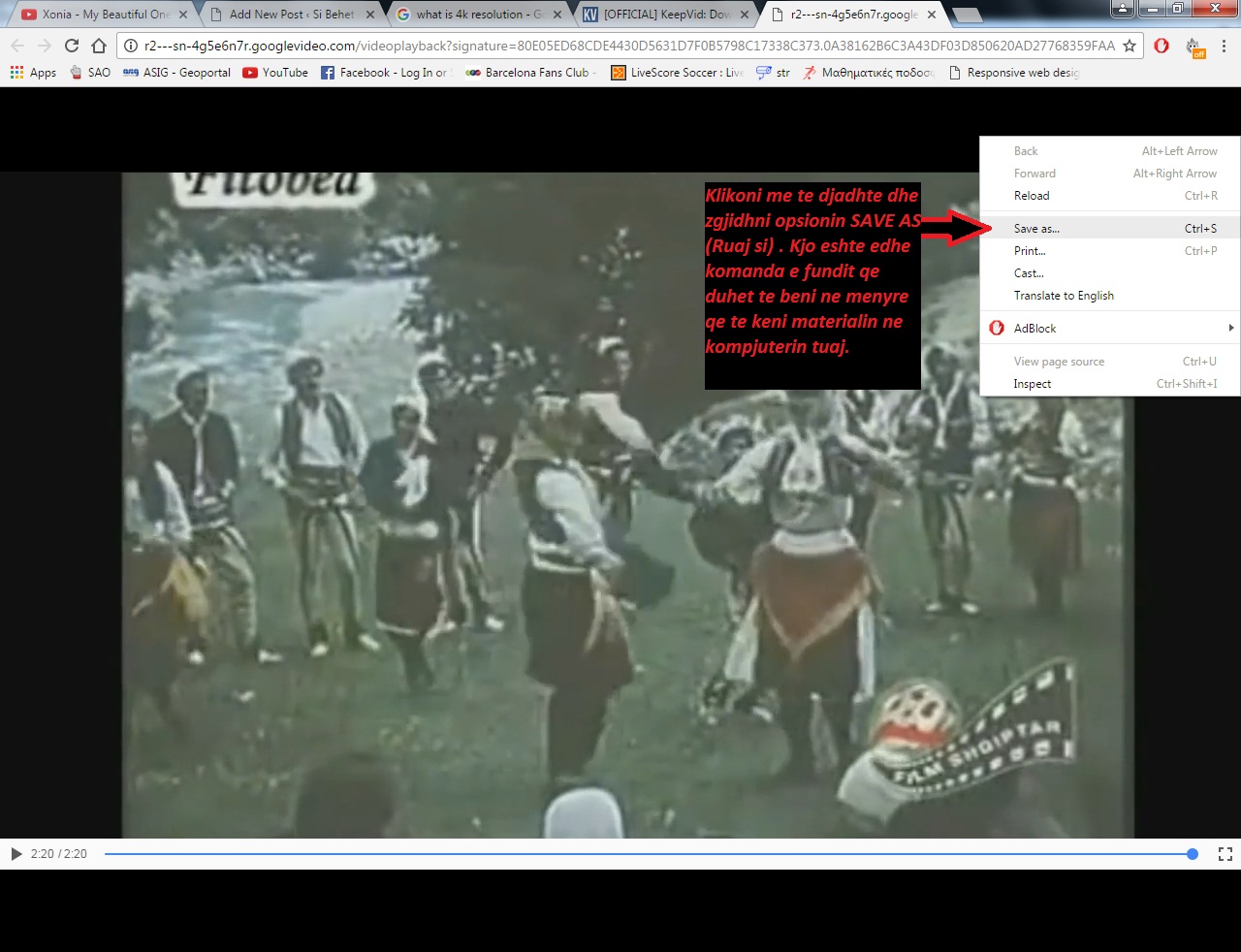Enter fullscreen with the video fullscreen icon
Image resolution: width=1241 pixels, height=952 pixels.
pos(1225,854)
